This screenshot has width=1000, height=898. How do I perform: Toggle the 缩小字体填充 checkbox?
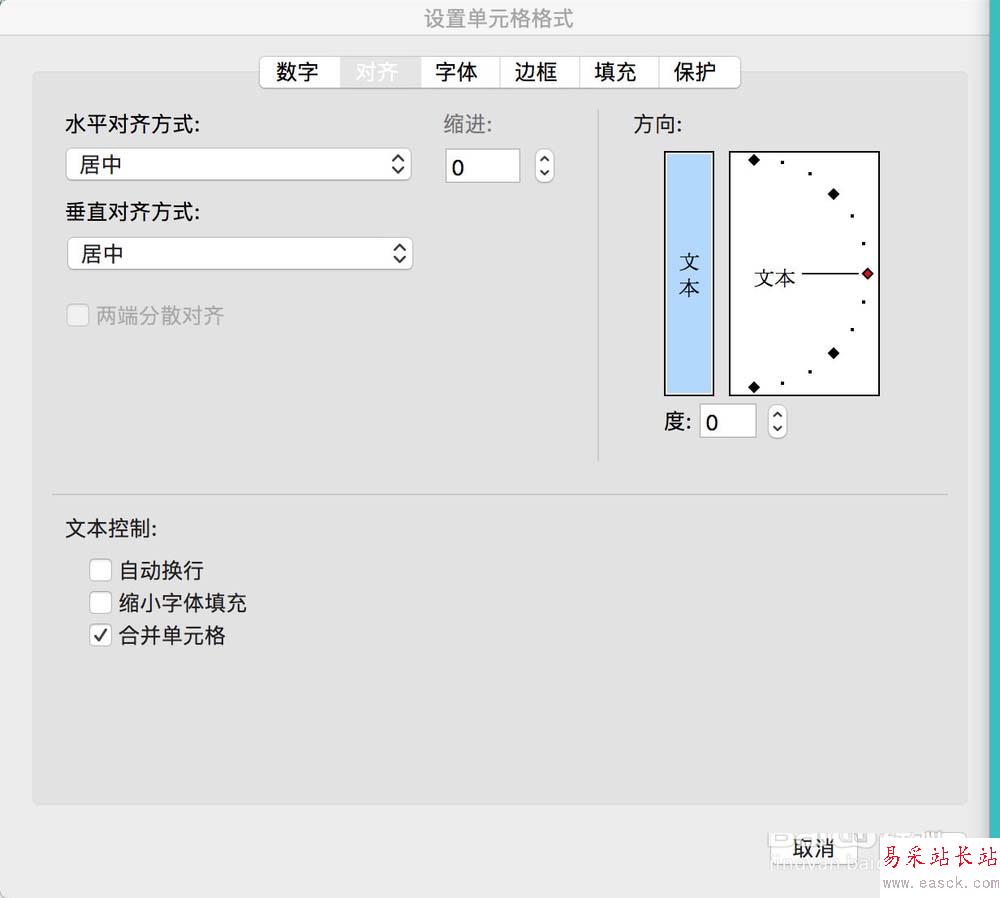100,603
